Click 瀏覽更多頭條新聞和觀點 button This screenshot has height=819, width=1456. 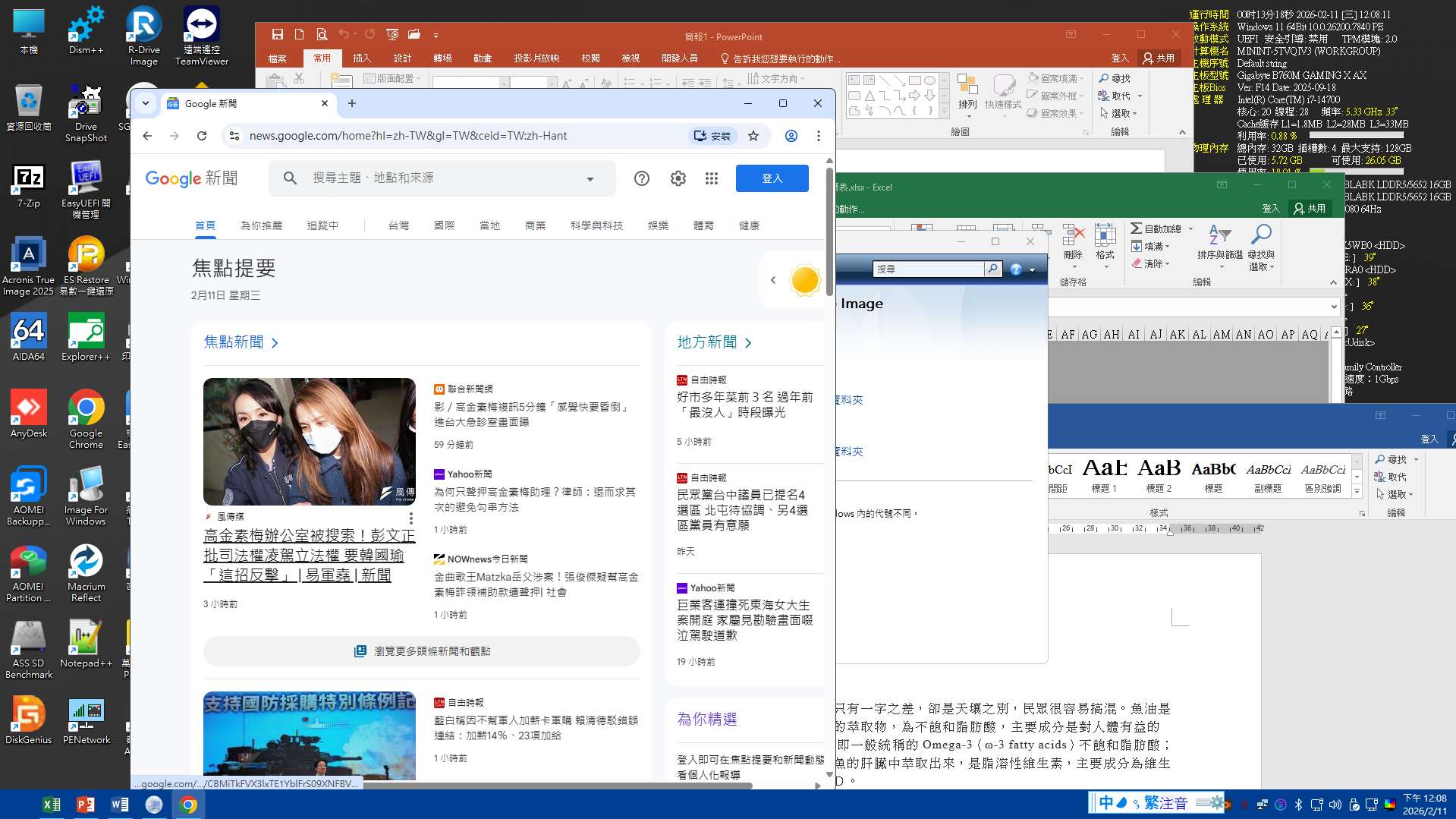tap(422, 651)
